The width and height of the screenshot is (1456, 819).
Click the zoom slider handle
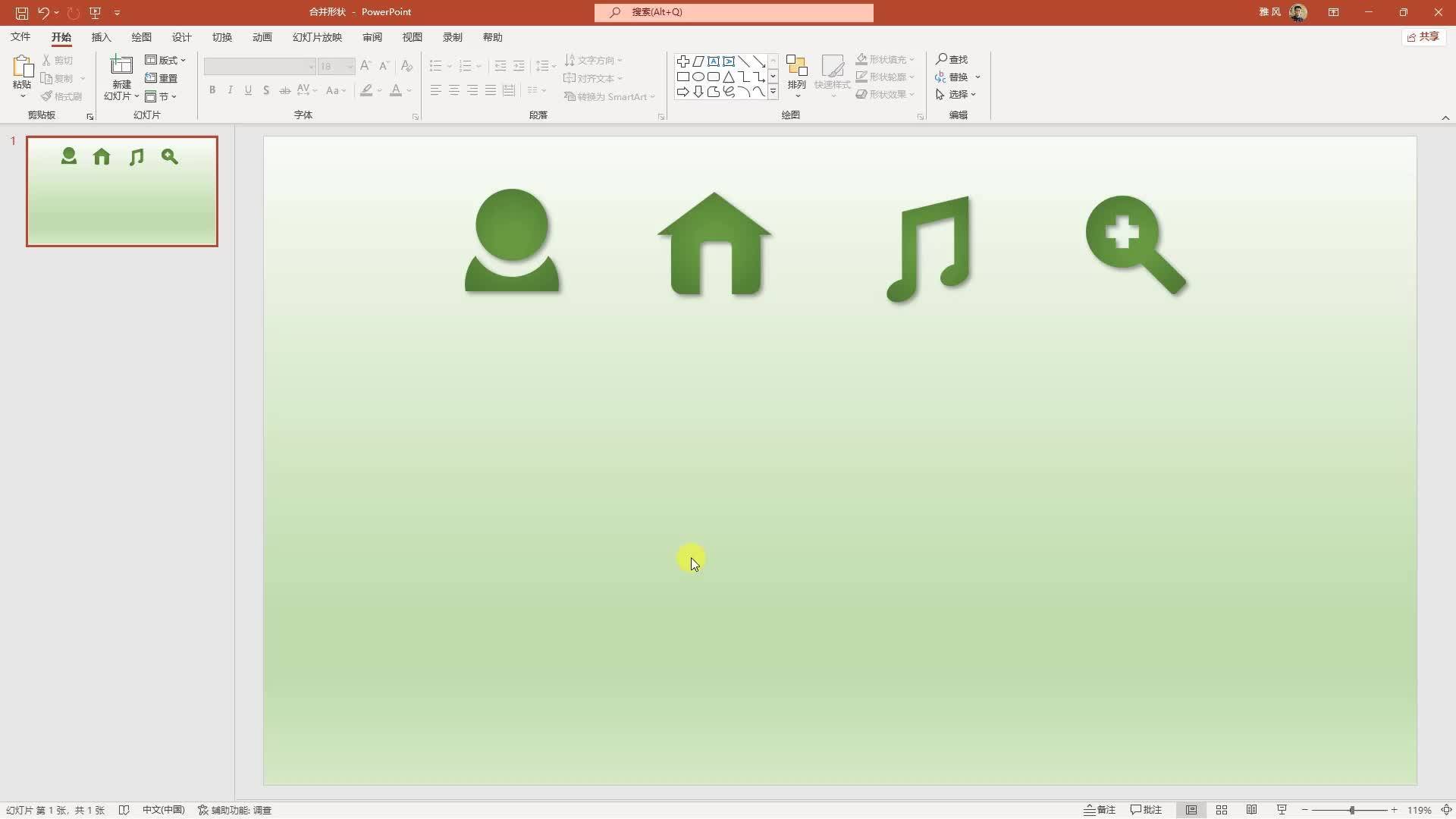click(1351, 810)
